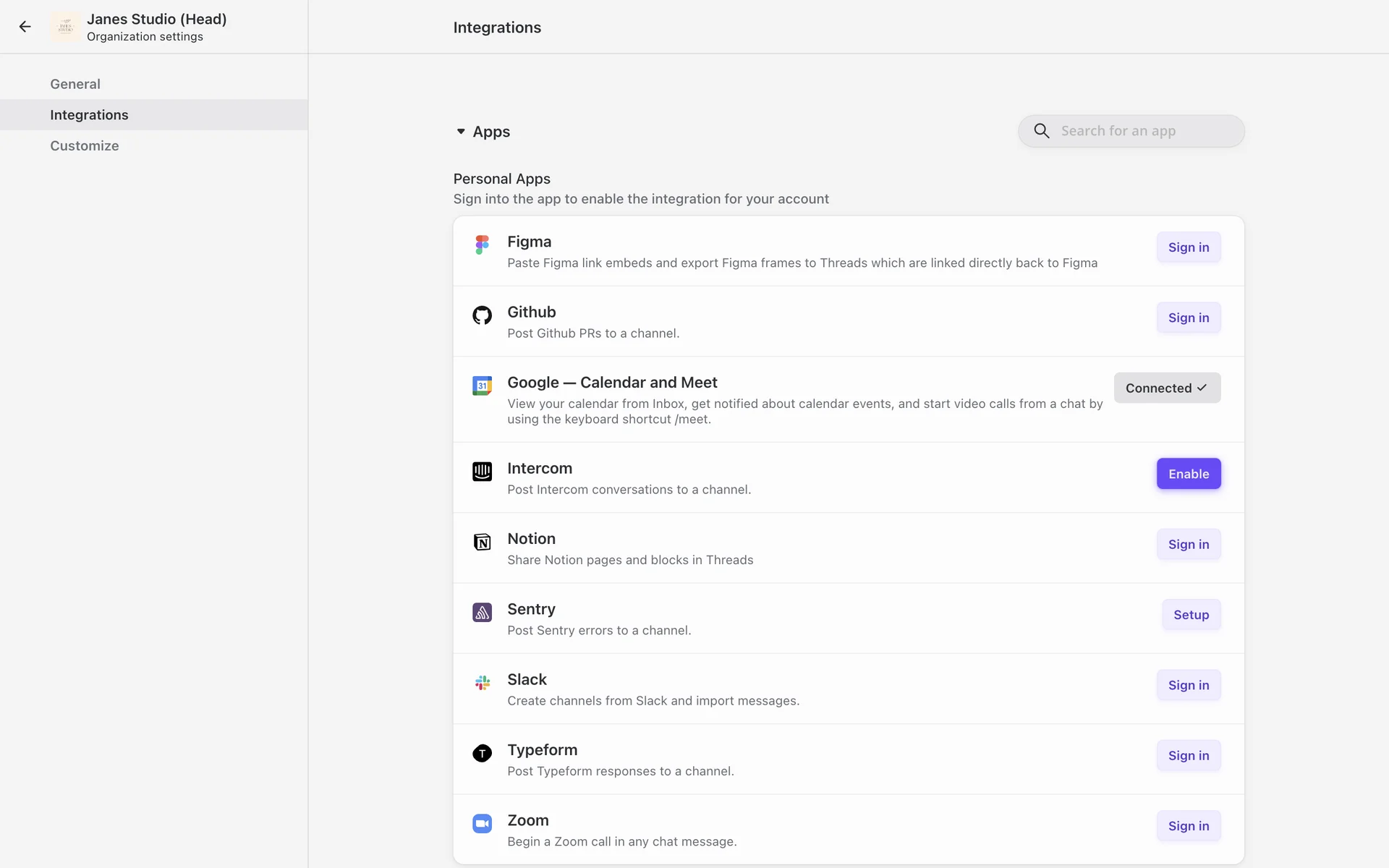Click the back arrow icon
The height and width of the screenshot is (868, 1389).
click(25, 27)
